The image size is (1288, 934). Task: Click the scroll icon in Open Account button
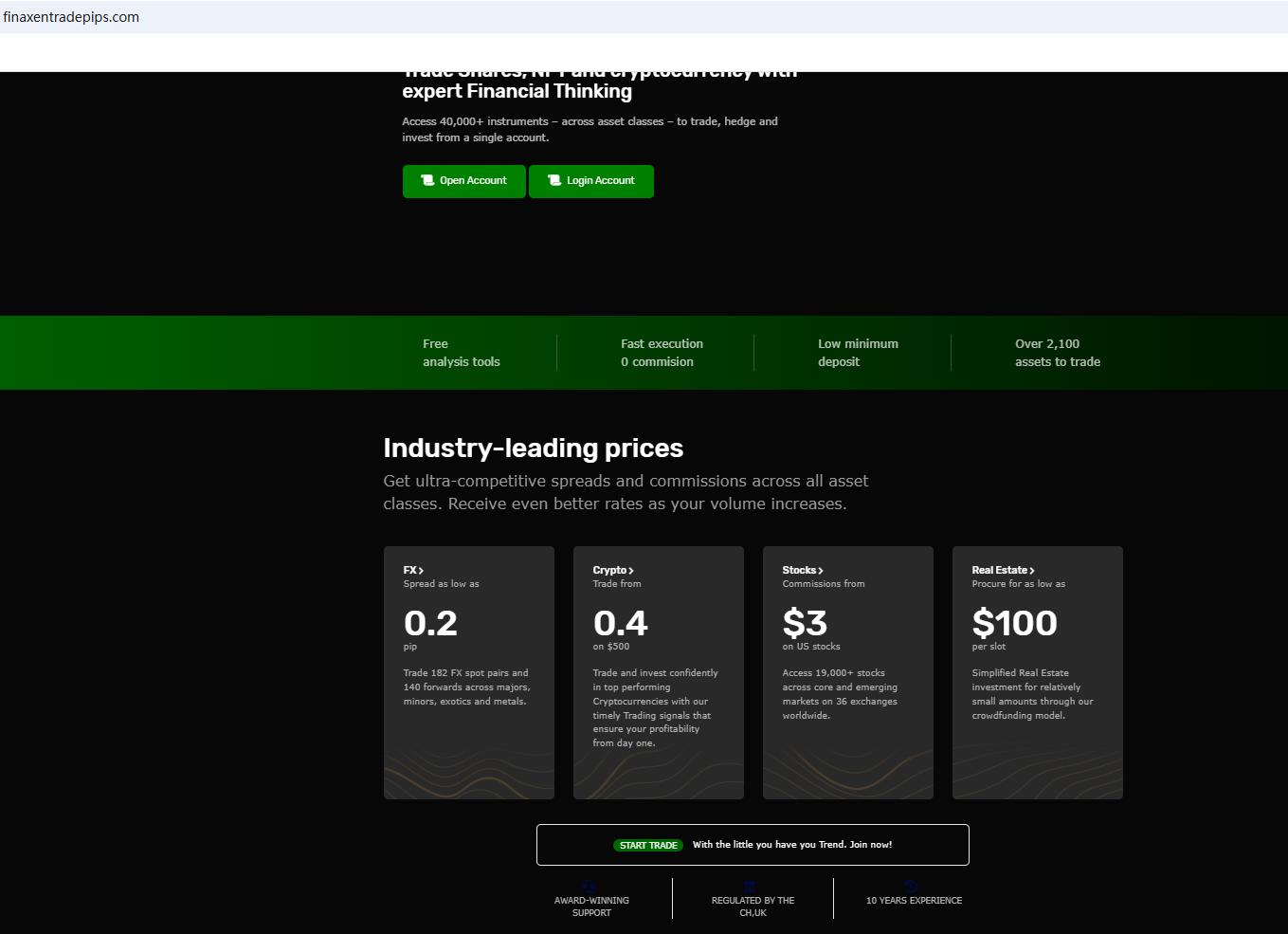[x=427, y=180]
